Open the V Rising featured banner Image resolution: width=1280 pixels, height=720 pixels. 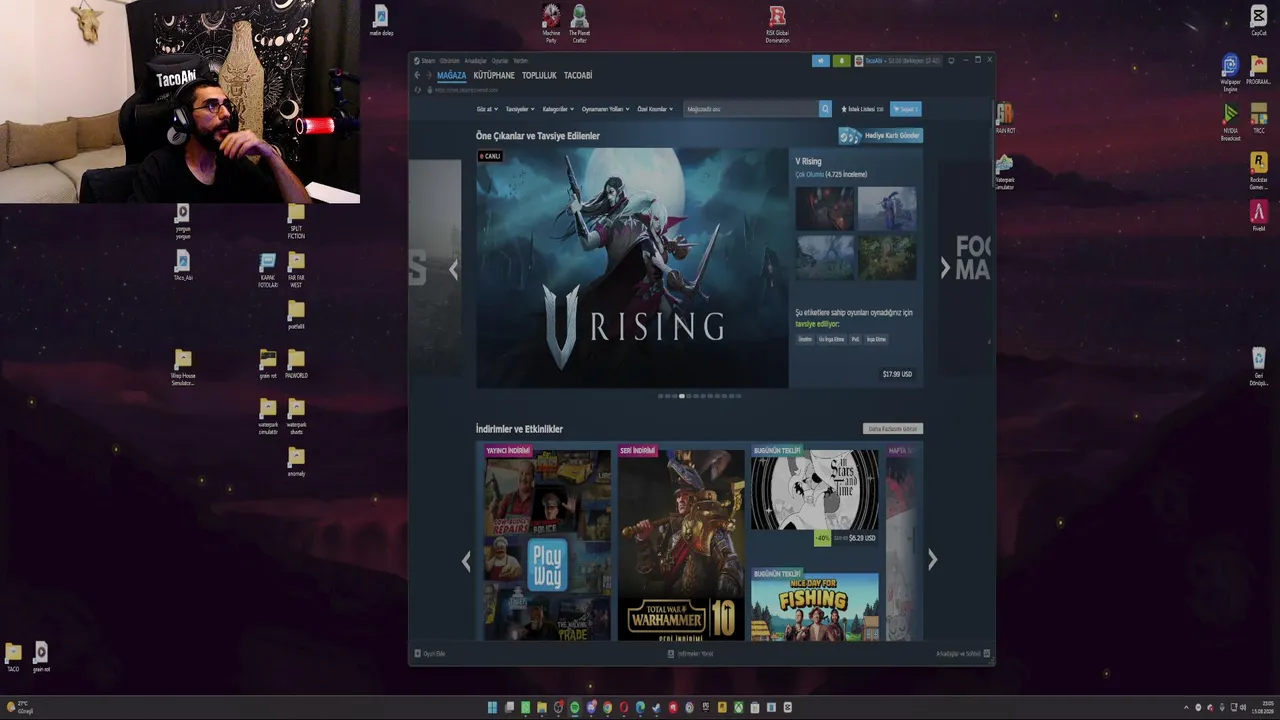[632, 268]
